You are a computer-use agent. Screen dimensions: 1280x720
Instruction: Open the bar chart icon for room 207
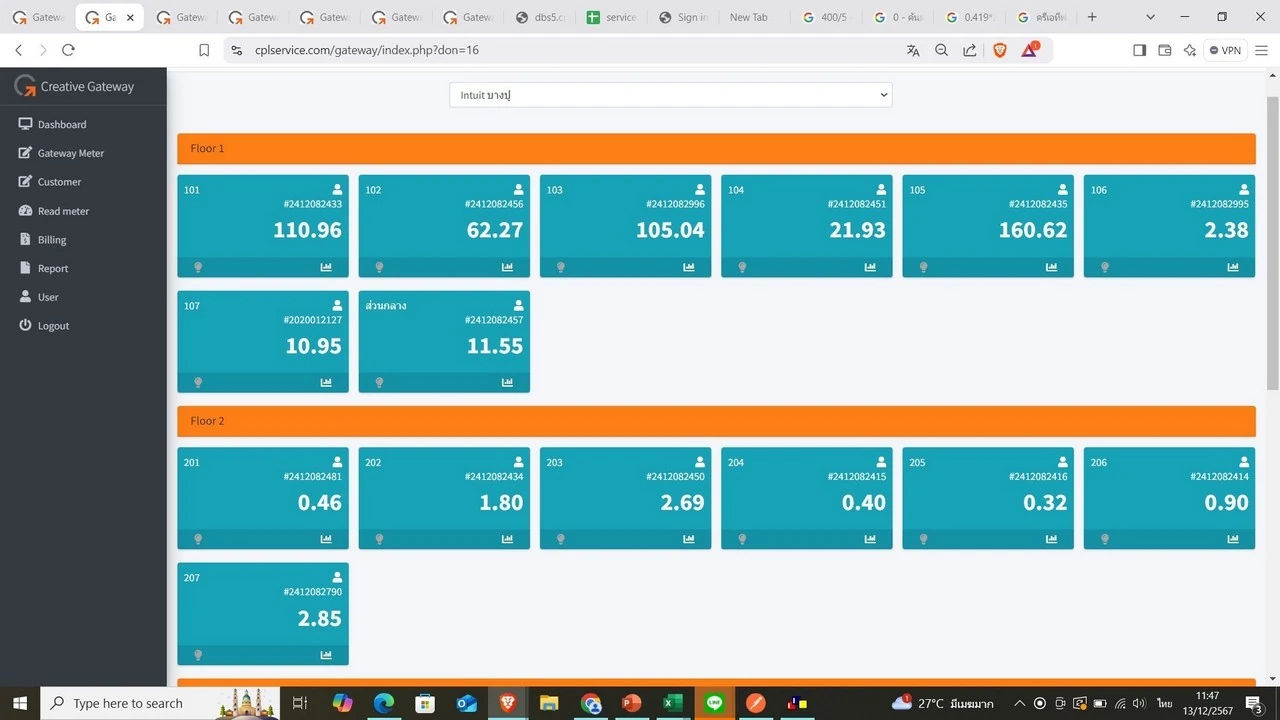[326, 655]
